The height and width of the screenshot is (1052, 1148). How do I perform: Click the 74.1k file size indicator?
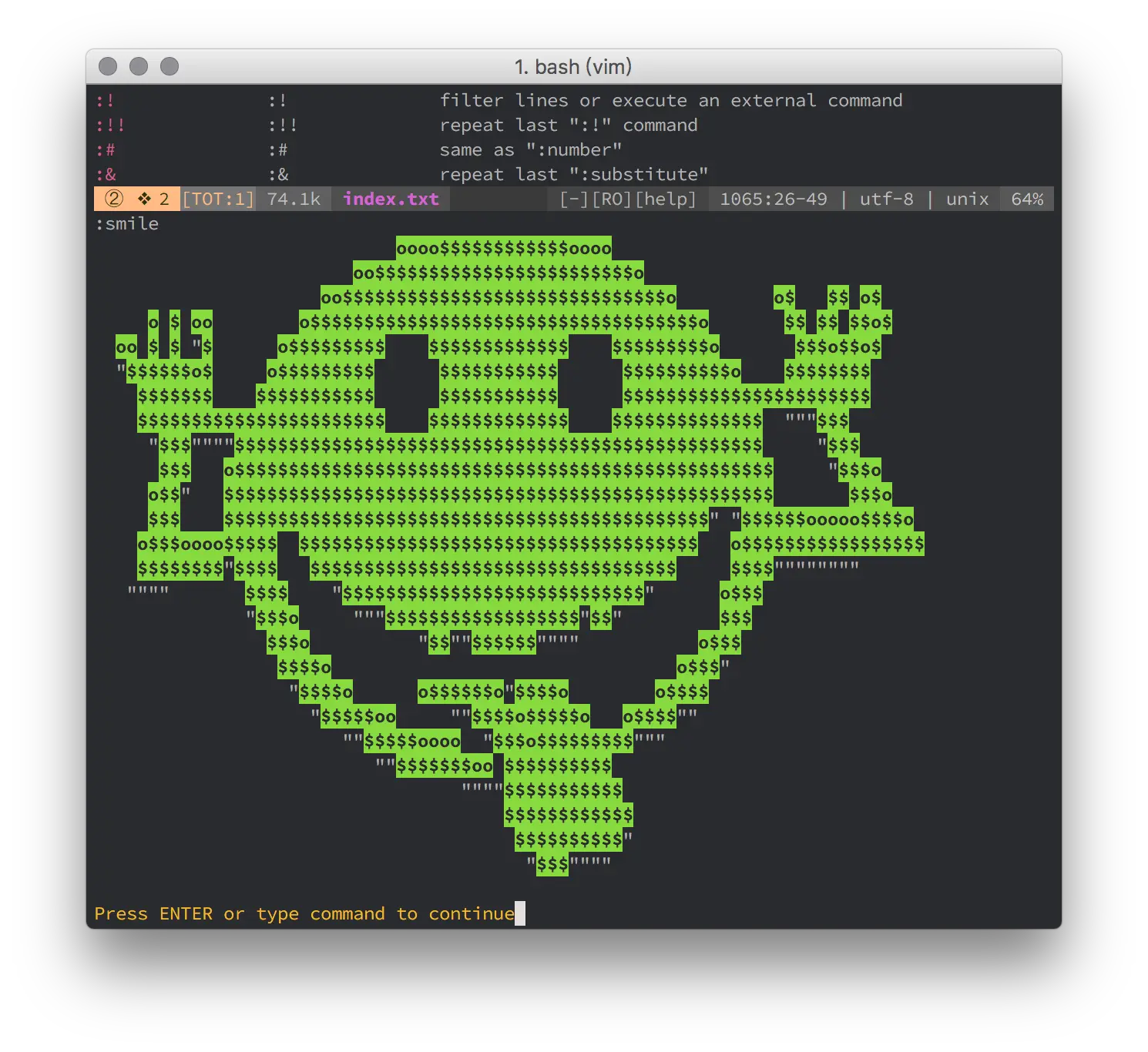tap(294, 199)
